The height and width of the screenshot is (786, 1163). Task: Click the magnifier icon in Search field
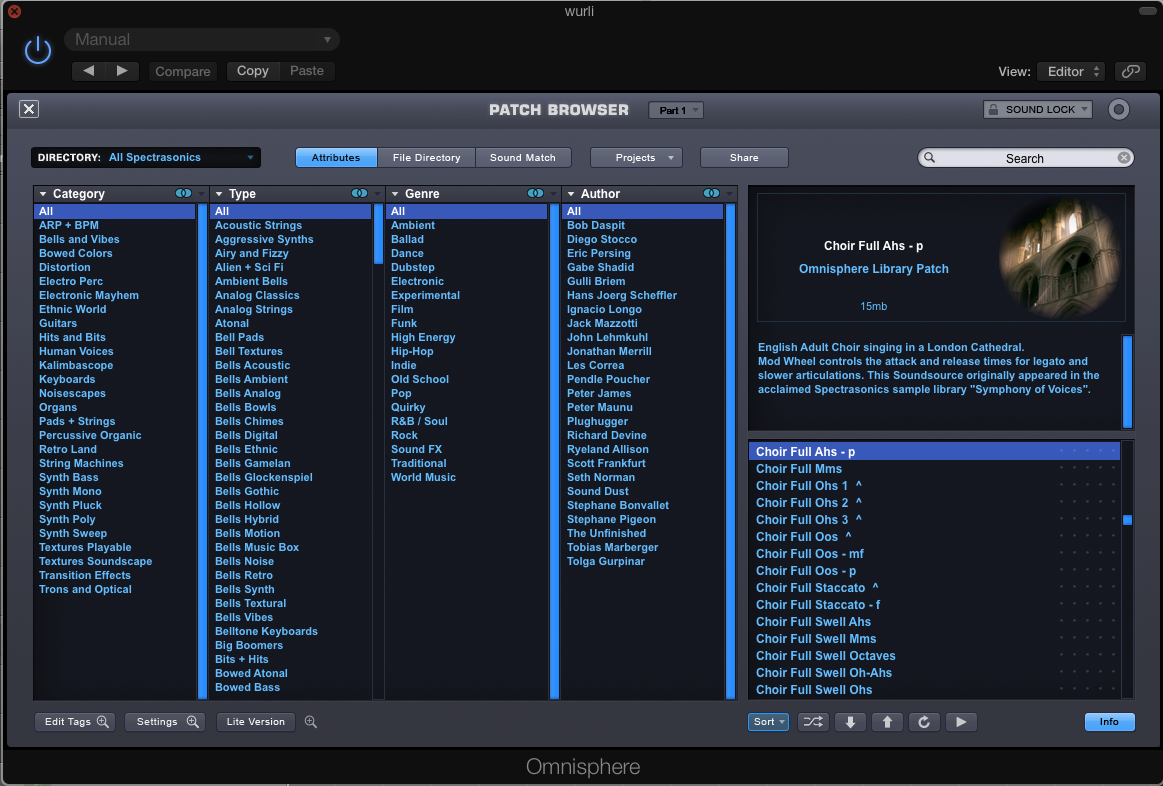929,158
